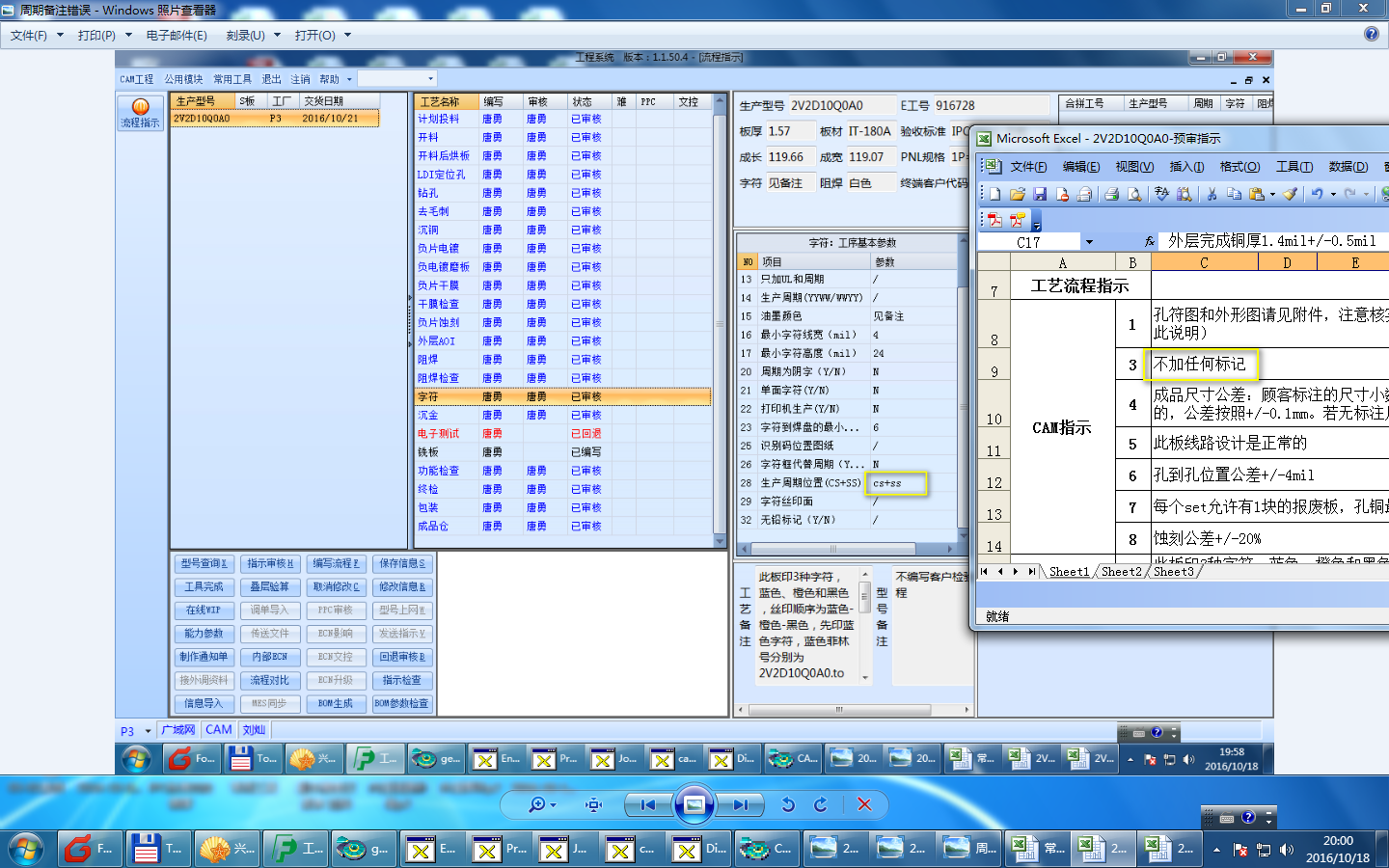Expand Excel undo history dropdown arrow
The image size is (1389, 868).
tap(1333, 194)
